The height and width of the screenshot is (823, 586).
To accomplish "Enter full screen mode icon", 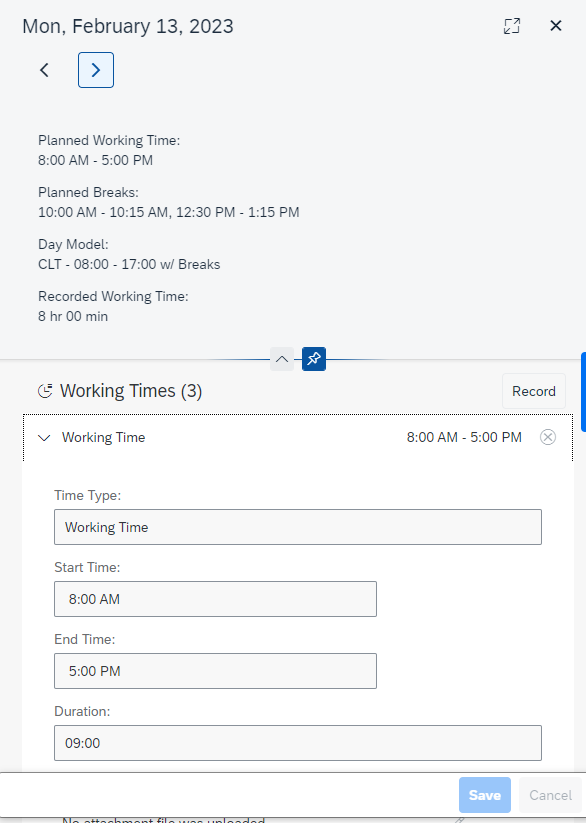I will [x=512, y=26].
